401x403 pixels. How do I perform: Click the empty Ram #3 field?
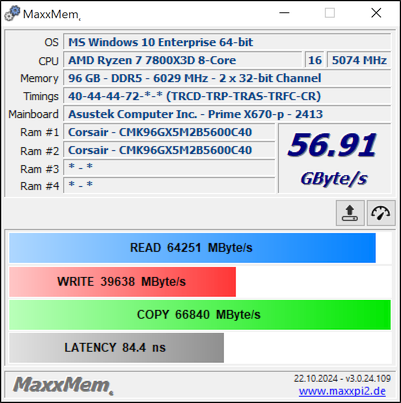coord(169,168)
